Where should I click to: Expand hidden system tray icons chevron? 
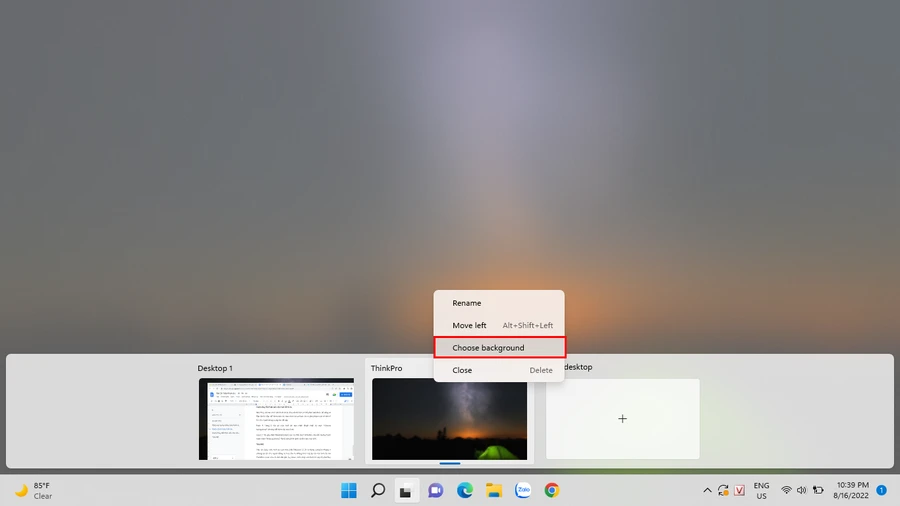[x=707, y=491]
